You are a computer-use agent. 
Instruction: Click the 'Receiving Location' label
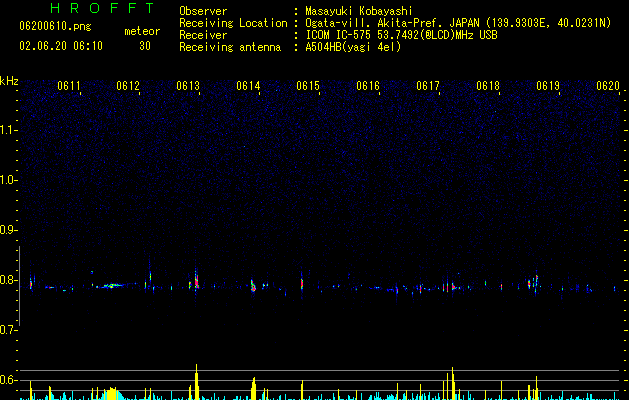(x=233, y=23)
